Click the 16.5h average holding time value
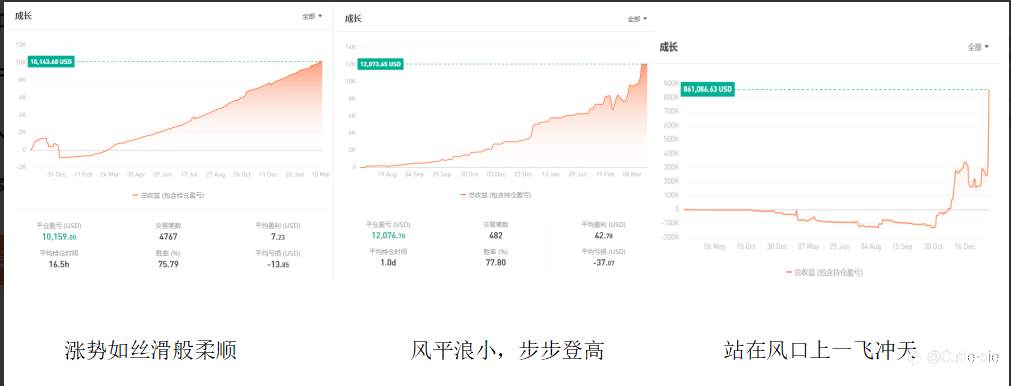 [59, 264]
